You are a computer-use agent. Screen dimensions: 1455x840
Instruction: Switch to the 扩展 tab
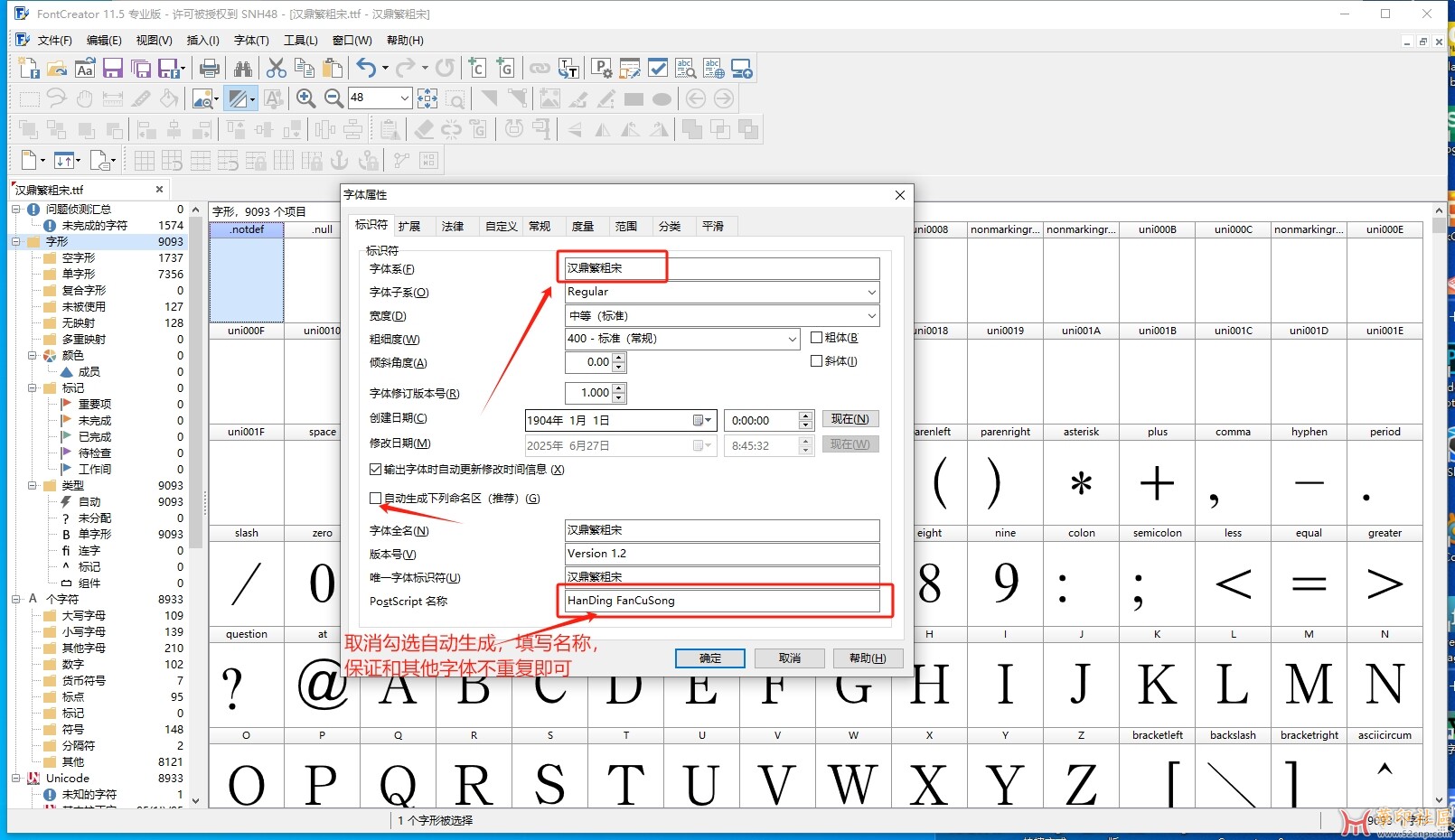tap(409, 227)
